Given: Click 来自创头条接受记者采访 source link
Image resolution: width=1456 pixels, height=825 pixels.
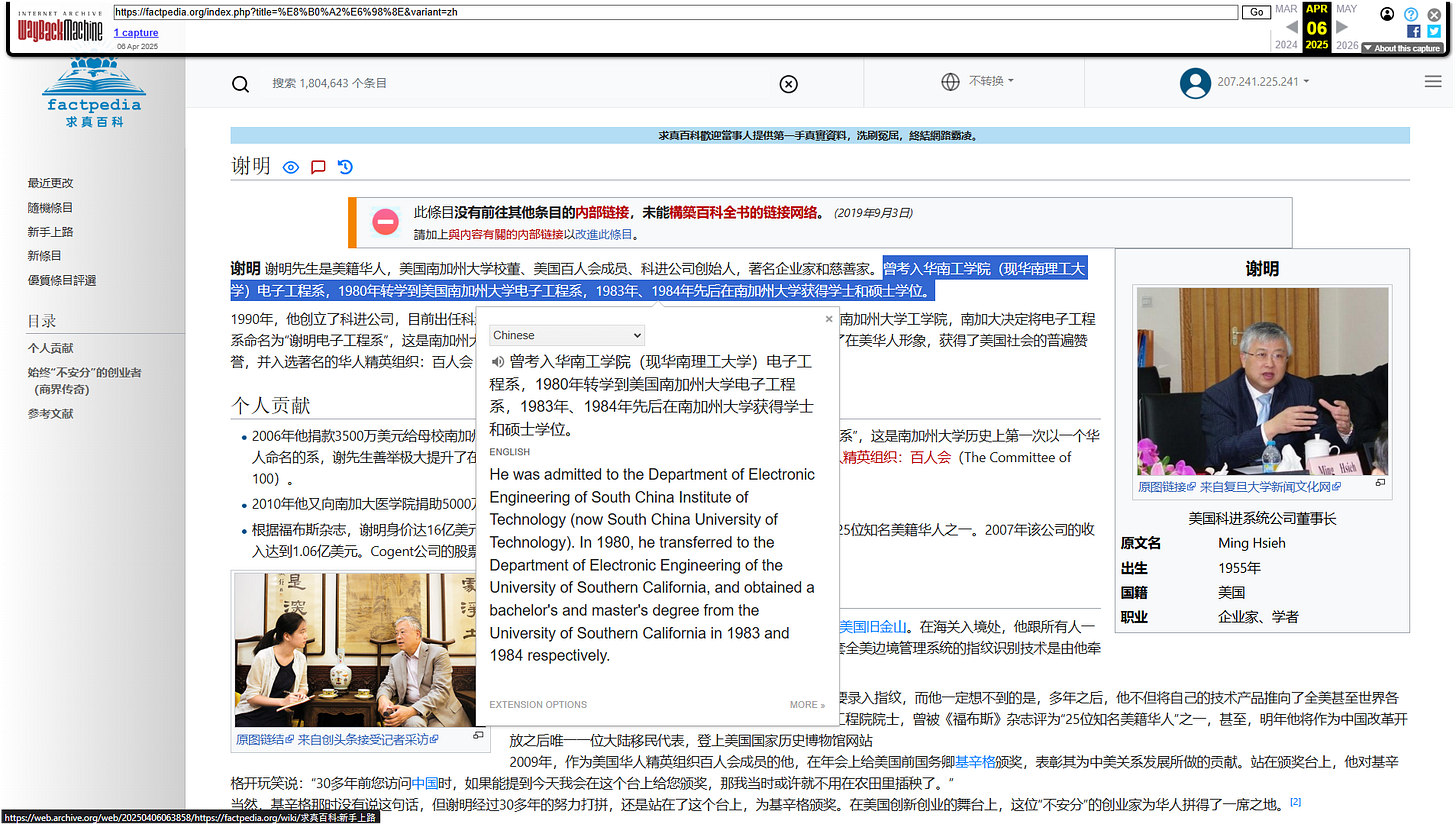Looking at the screenshot, I should pos(367,740).
